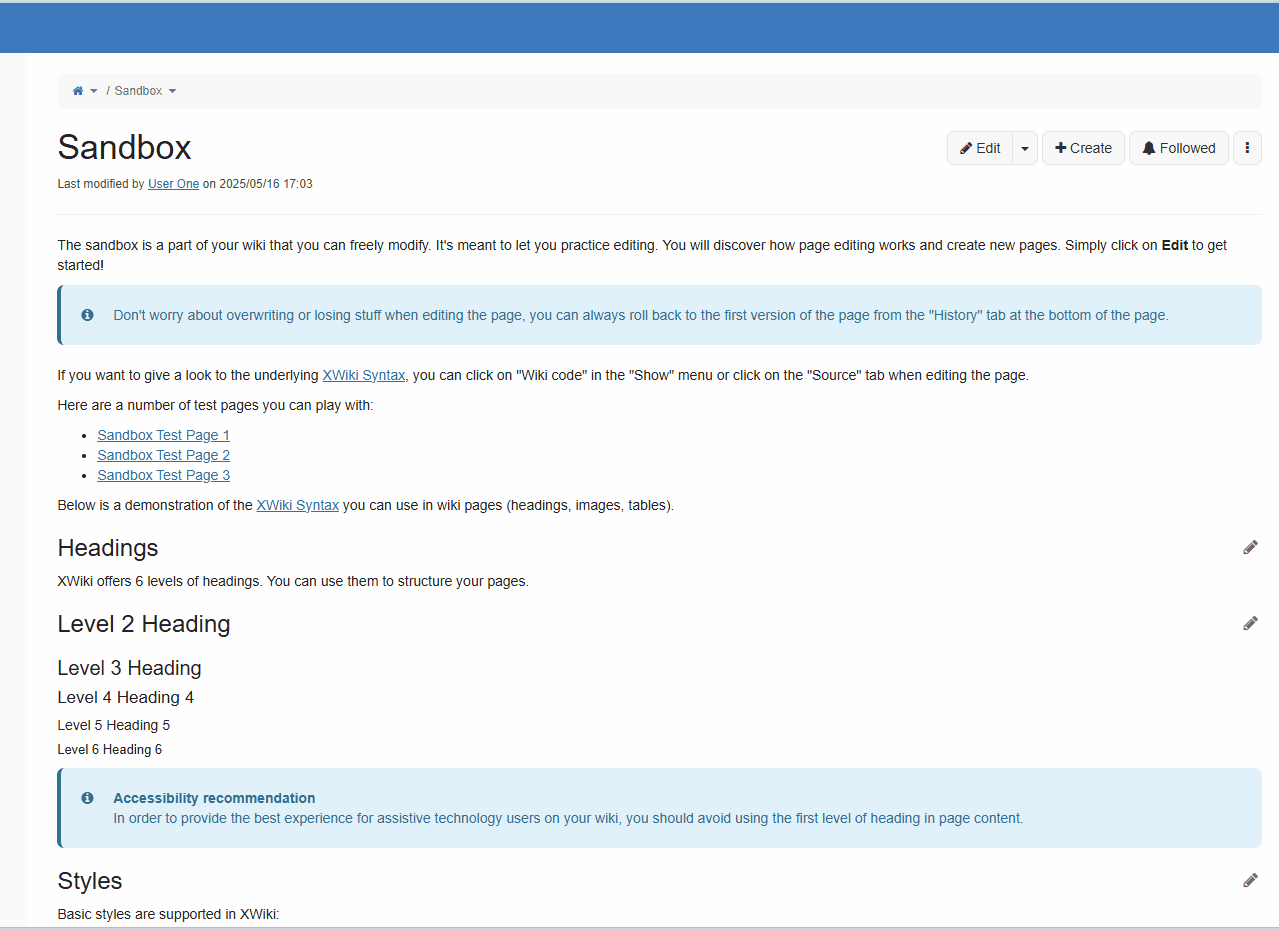This screenshot has width=1279, height=930.
Task: Click the info icon in accessibility box
Action: click(x=87, y=798)
